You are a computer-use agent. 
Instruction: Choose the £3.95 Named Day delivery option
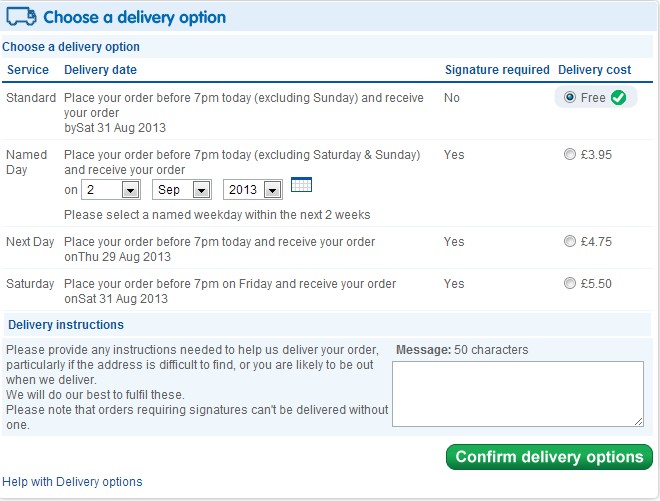tap(570, 154)
